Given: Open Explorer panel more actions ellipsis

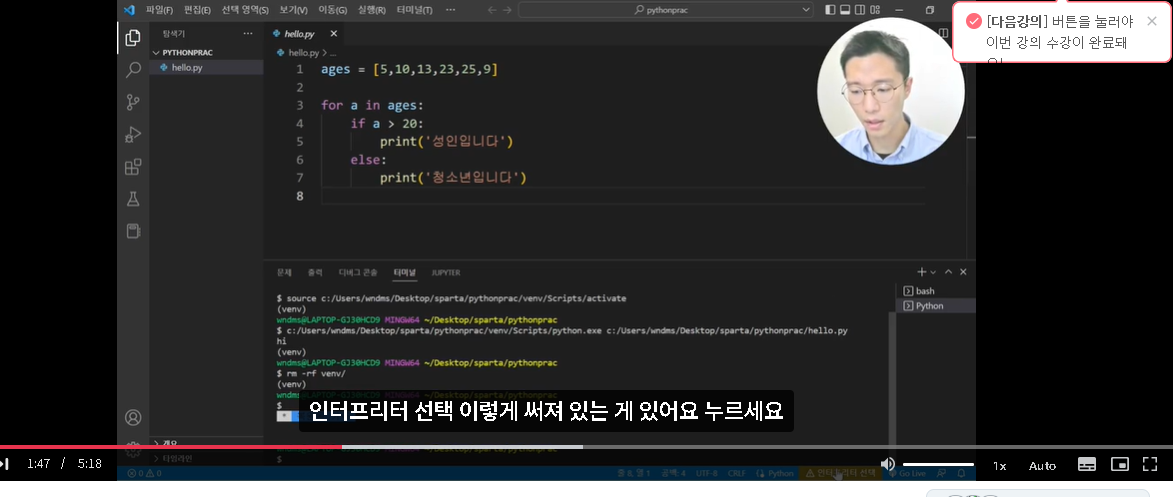Looking at the screenshot, I should coord(248,34).
